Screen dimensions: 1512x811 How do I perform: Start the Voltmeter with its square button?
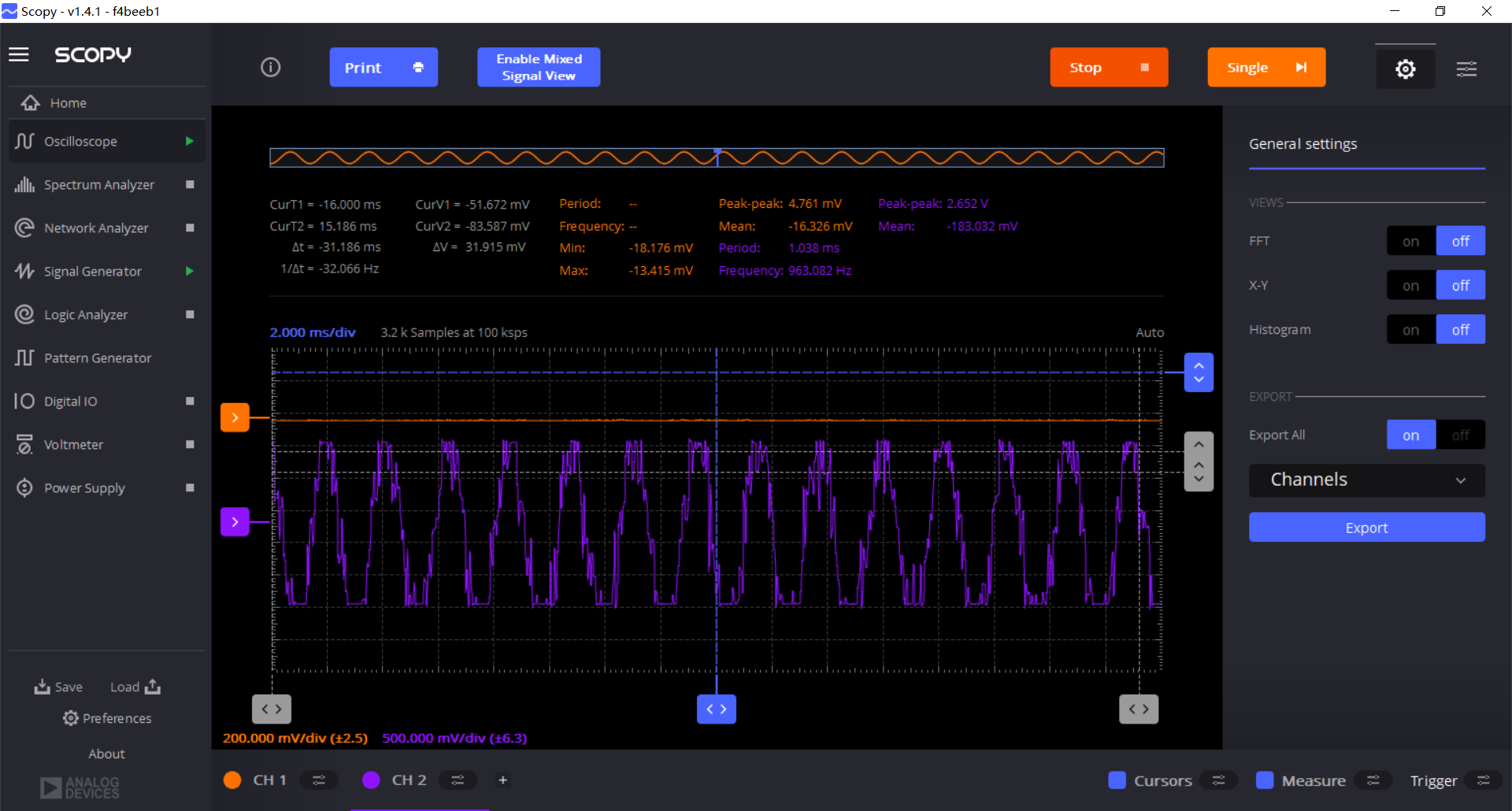pyautogui.click(x=190, y=444)
